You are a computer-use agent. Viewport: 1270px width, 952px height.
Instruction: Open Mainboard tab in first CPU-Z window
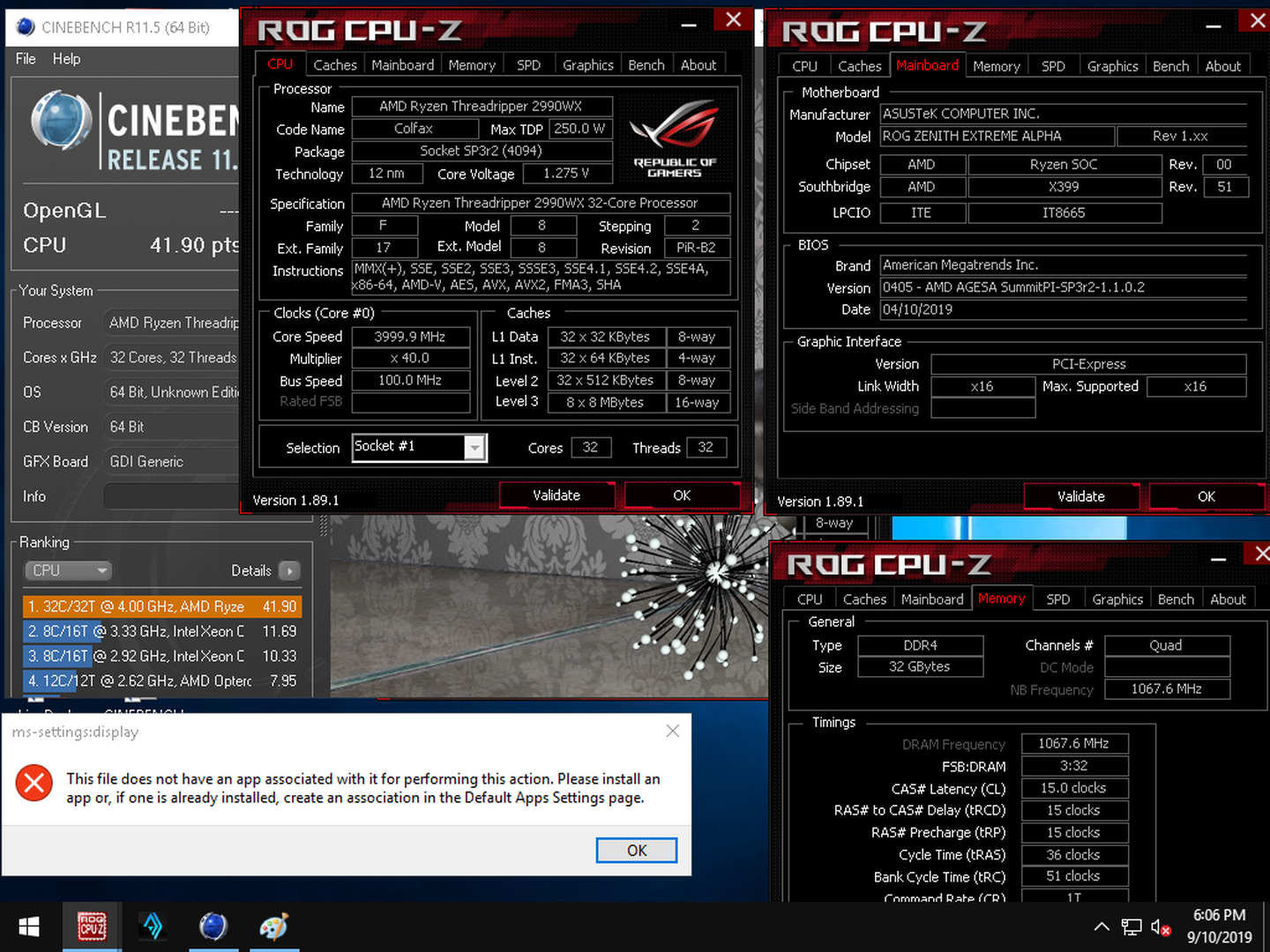(x=402, y=64)
